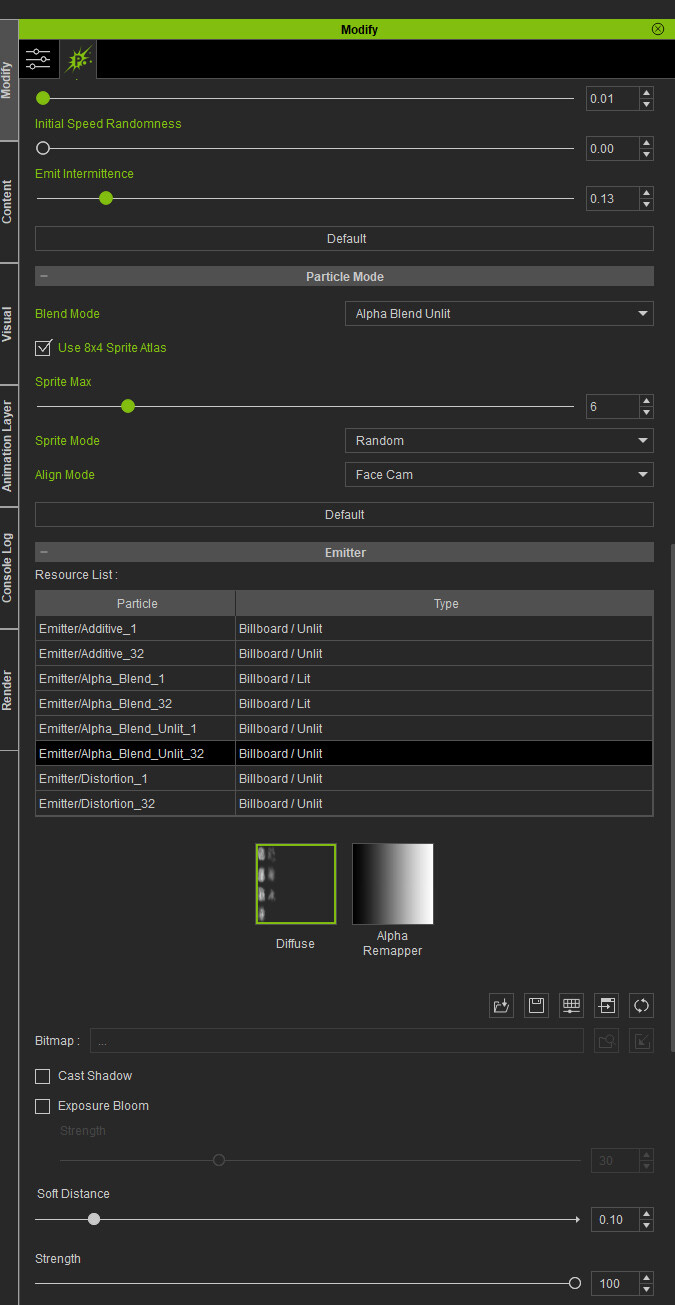Open the Sprite Mode dropdown
Screen dimensions: 675x1305
pyautogui.click(x=499, y=441)
